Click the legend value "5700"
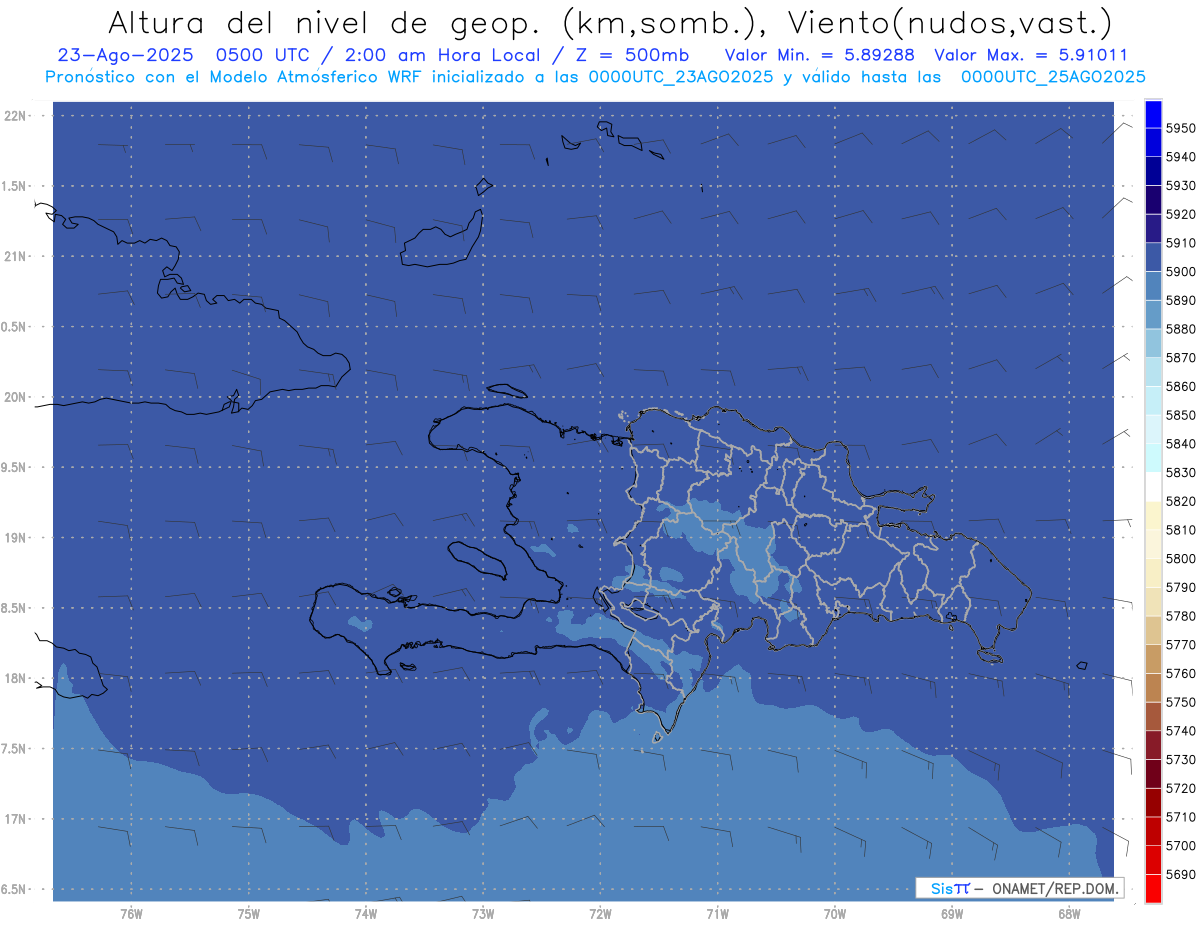This screenshot has height=927, width=1200. pyautogui.click(x=1181, y=845)
